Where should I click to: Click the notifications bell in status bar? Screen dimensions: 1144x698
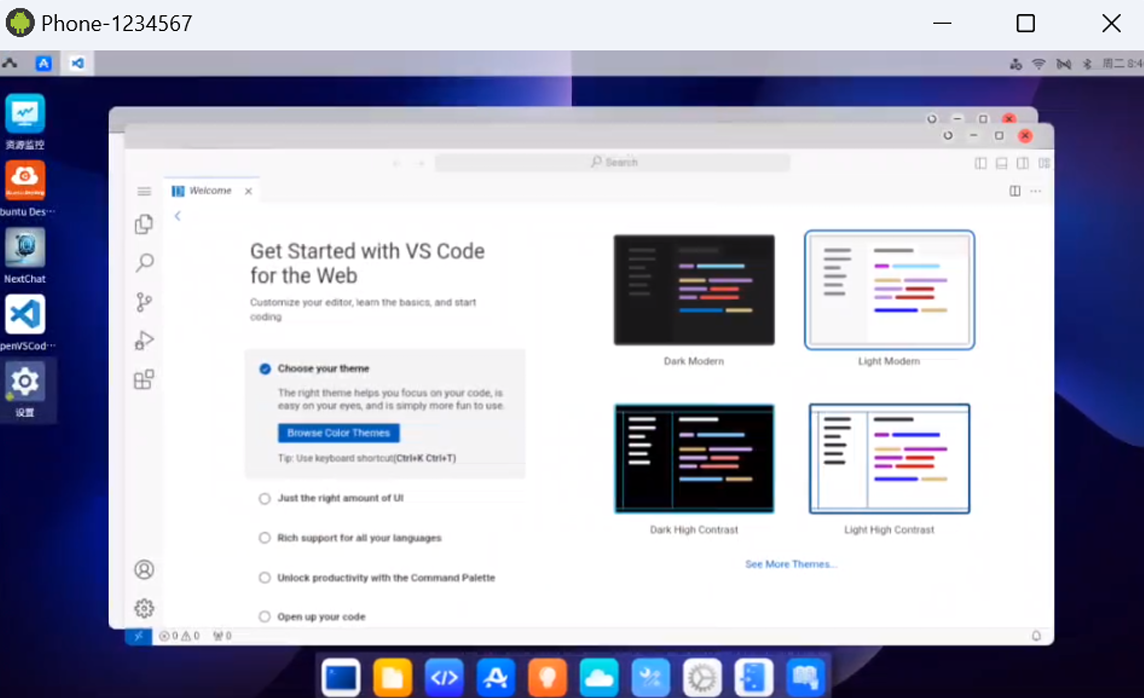click(x=1036, y=636)
